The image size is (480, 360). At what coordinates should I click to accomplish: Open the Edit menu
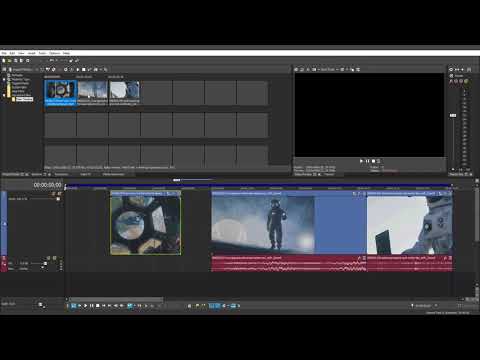[x=12, y=53]
